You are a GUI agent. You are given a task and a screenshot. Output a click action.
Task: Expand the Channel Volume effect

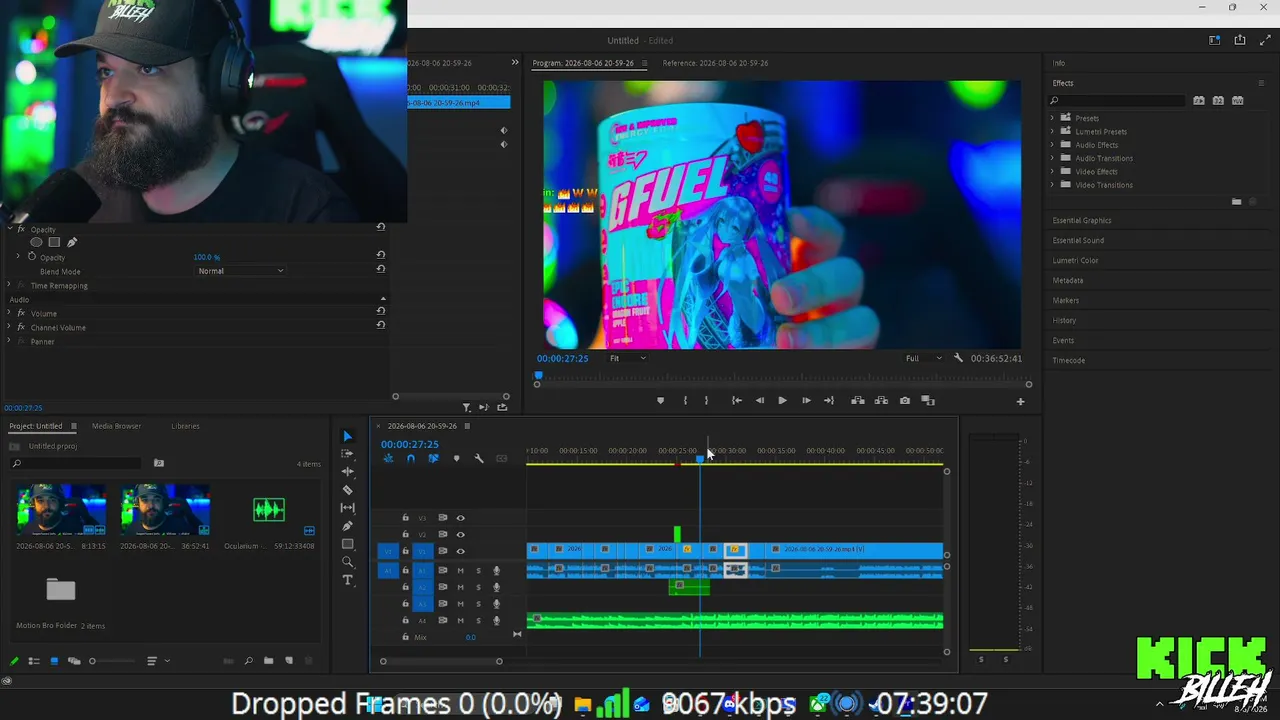9,328
